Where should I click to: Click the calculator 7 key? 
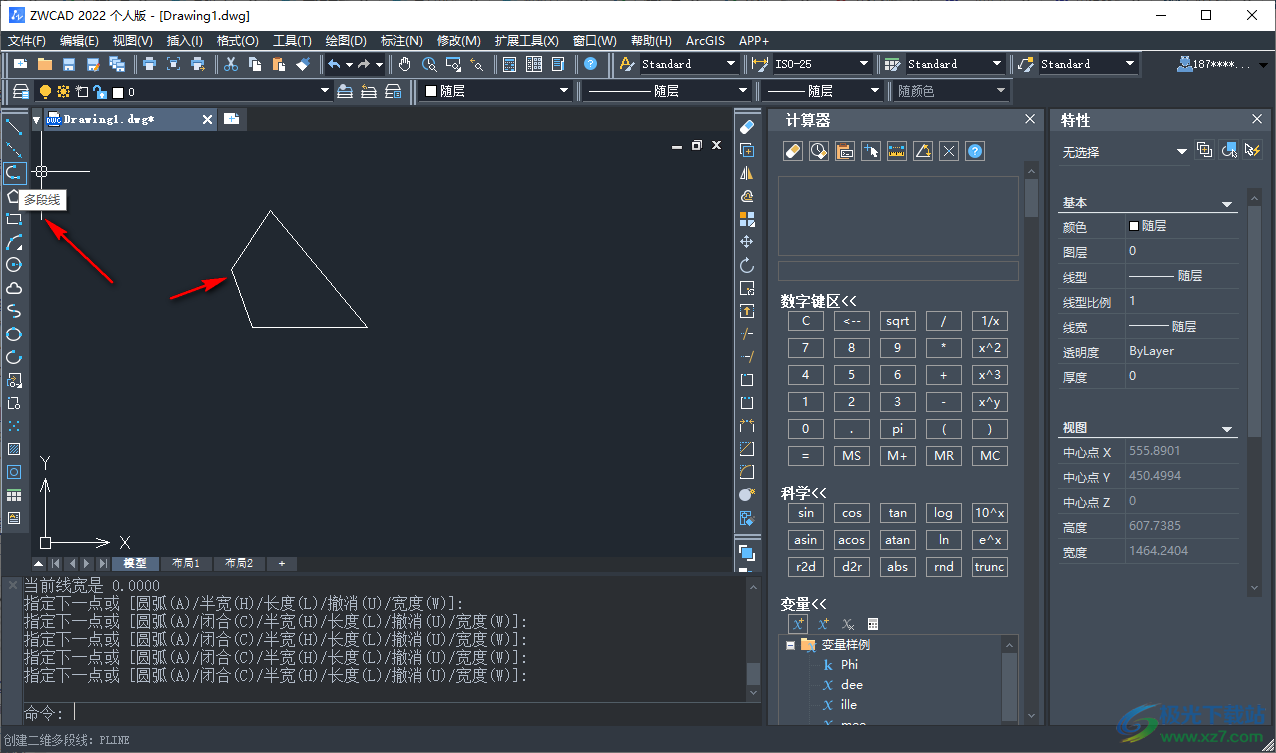[x=806, y=348]
